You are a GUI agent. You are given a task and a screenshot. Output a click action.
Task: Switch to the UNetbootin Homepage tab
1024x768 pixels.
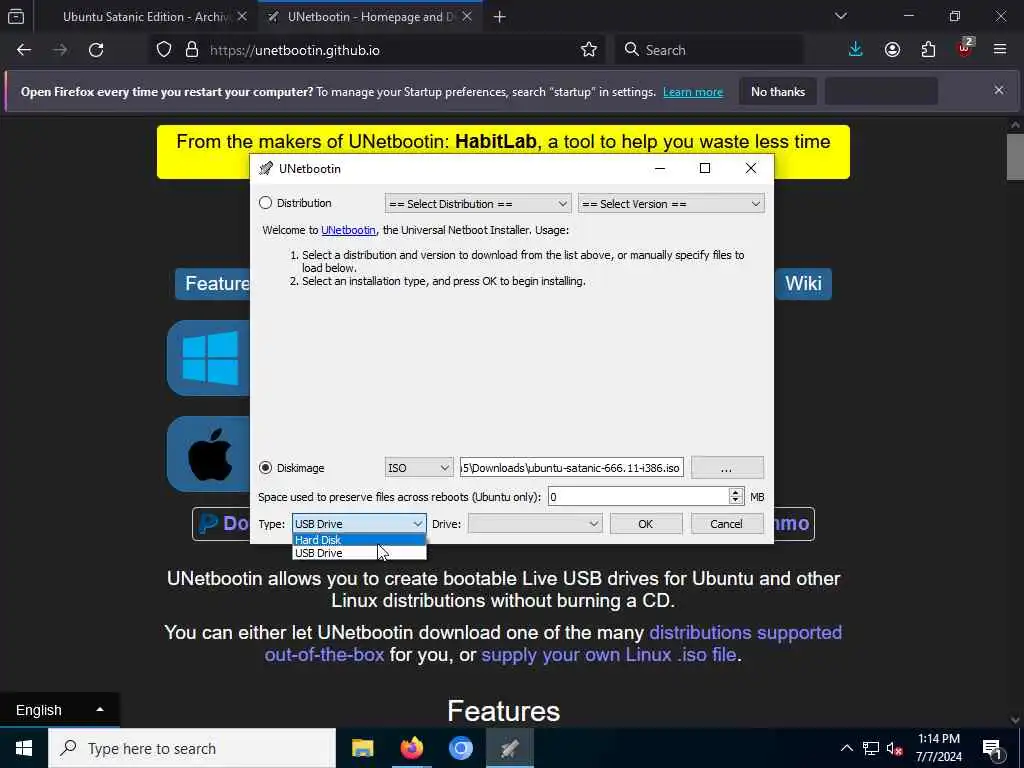click(x=370, y=17)
